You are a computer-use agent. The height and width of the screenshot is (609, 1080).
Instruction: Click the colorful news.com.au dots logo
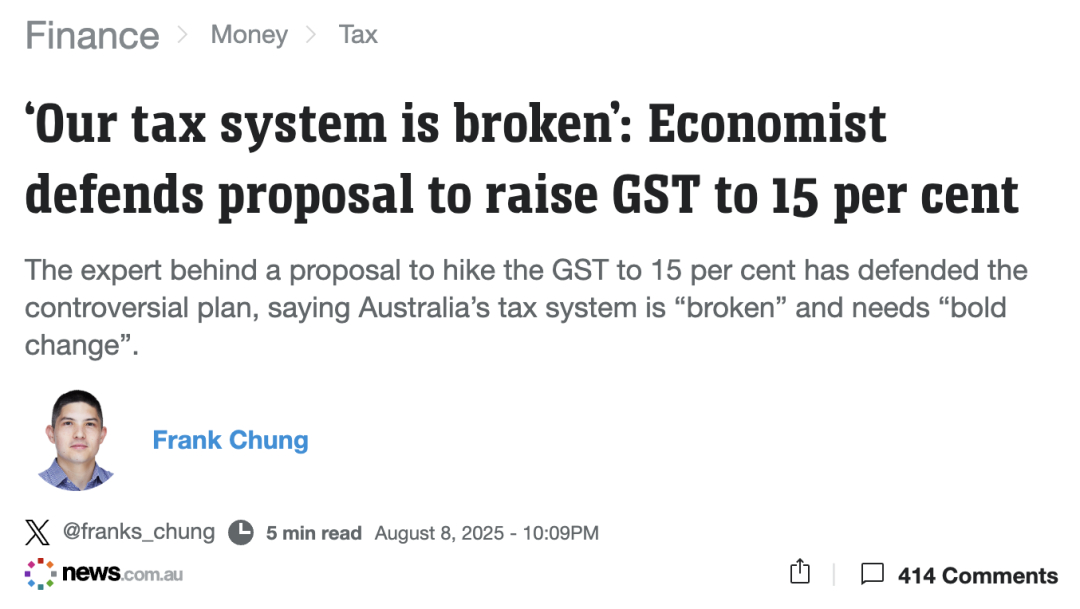(x=40, y=574)
